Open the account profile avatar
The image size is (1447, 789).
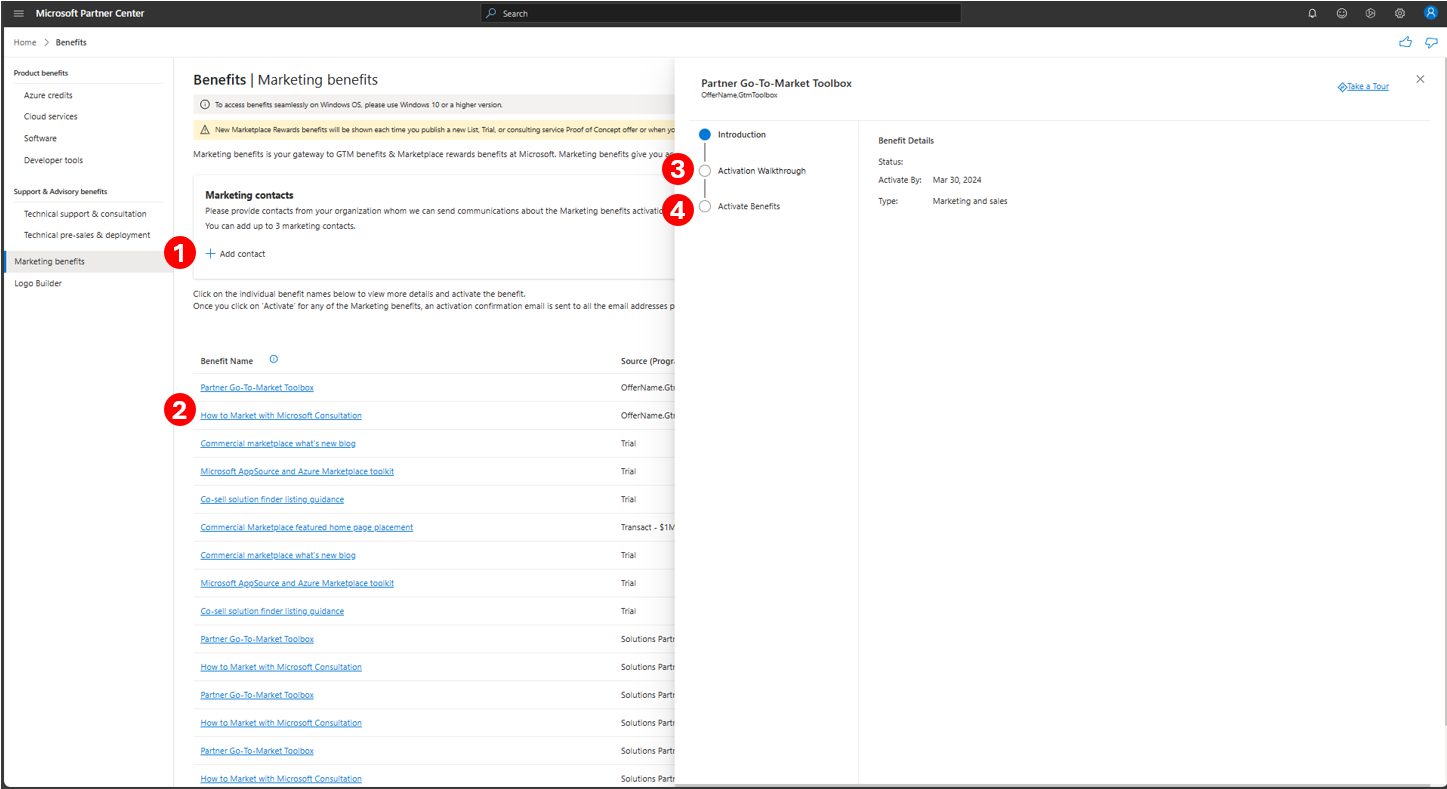click(1430, 13)
